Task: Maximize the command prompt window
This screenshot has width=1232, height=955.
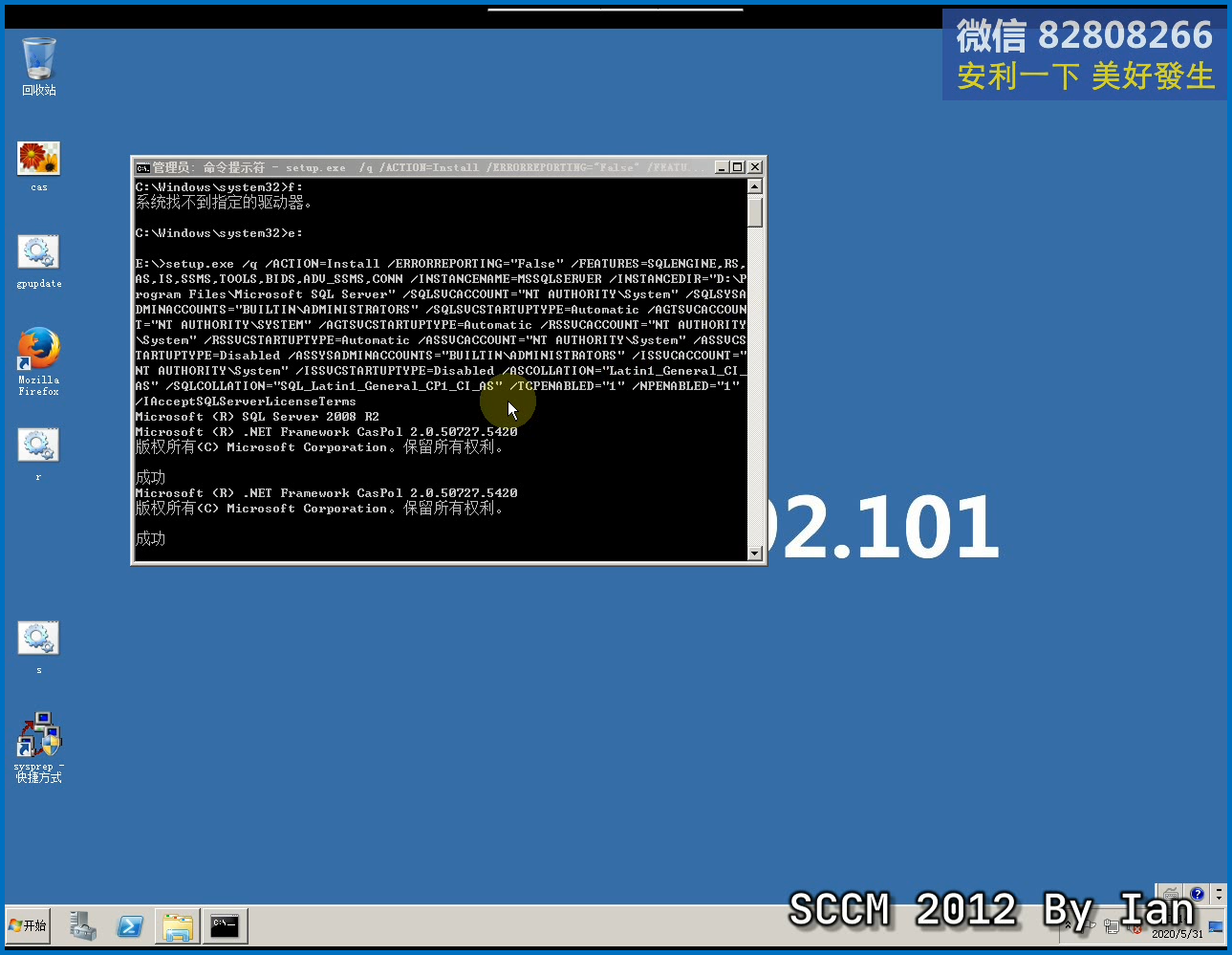Action: pyautogui.click(x=737, y=167)
